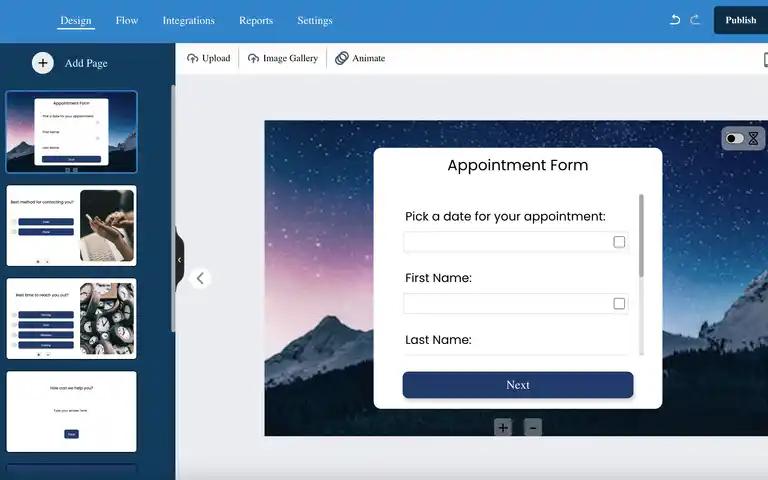Select the contact method page thumbnail
Screen dimensions: 768x480
point(72,225)
